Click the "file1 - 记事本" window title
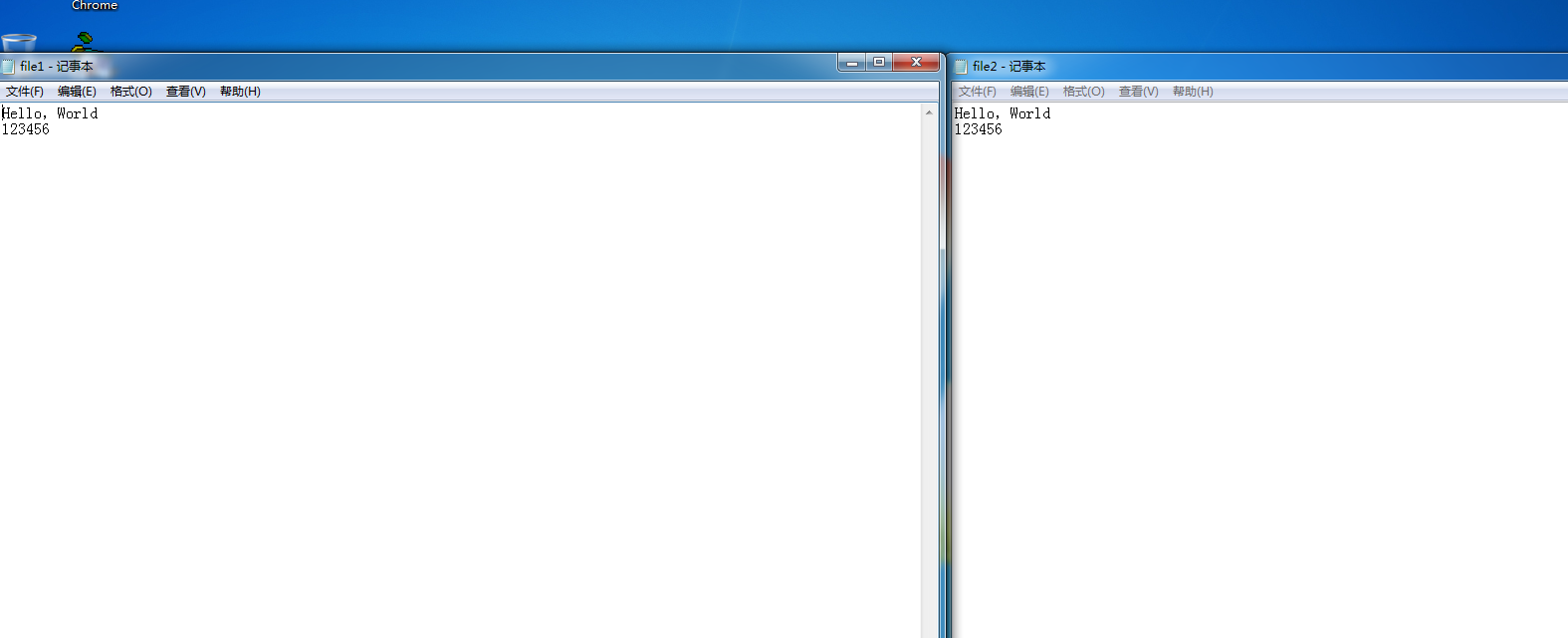 coord(57,67)
